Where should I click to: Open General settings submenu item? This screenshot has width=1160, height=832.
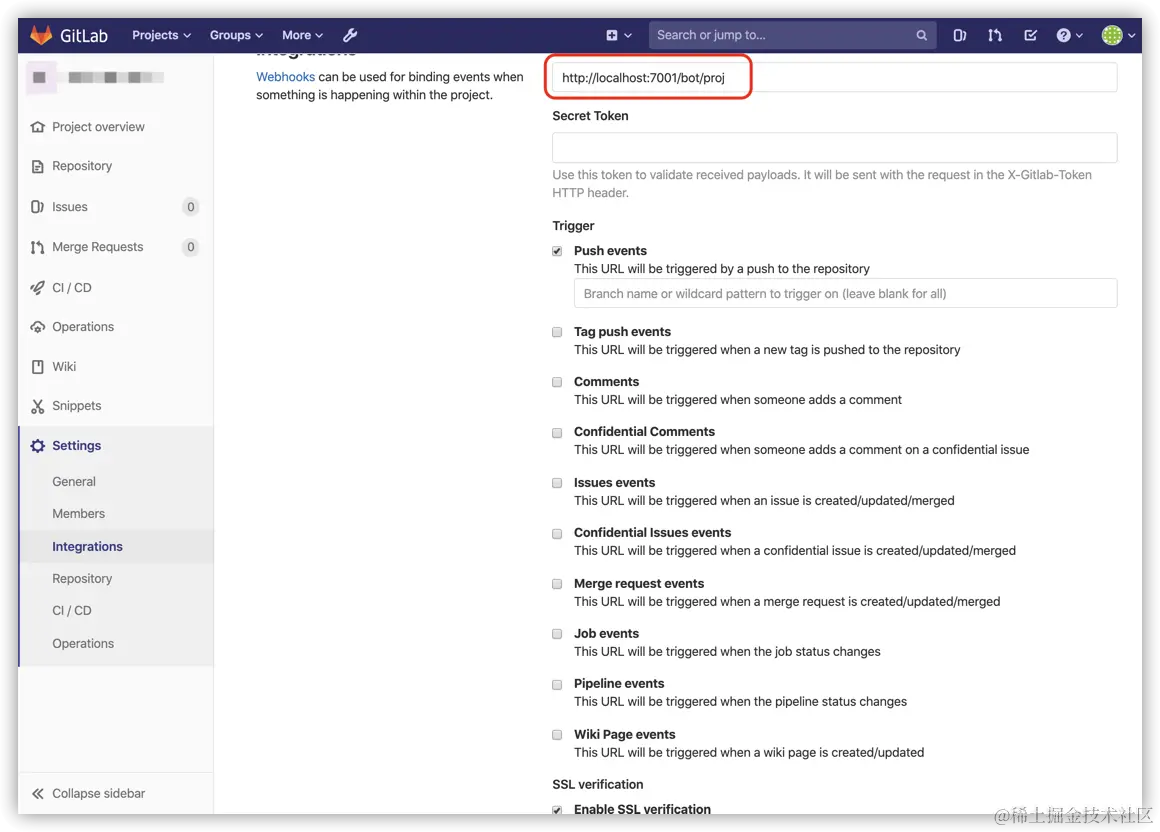click(74, 481)
